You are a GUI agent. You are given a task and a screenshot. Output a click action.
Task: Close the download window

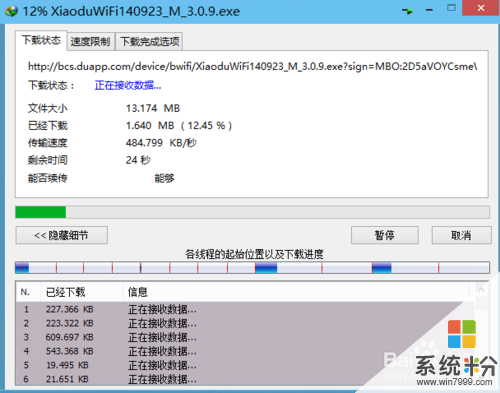(481, 8)
